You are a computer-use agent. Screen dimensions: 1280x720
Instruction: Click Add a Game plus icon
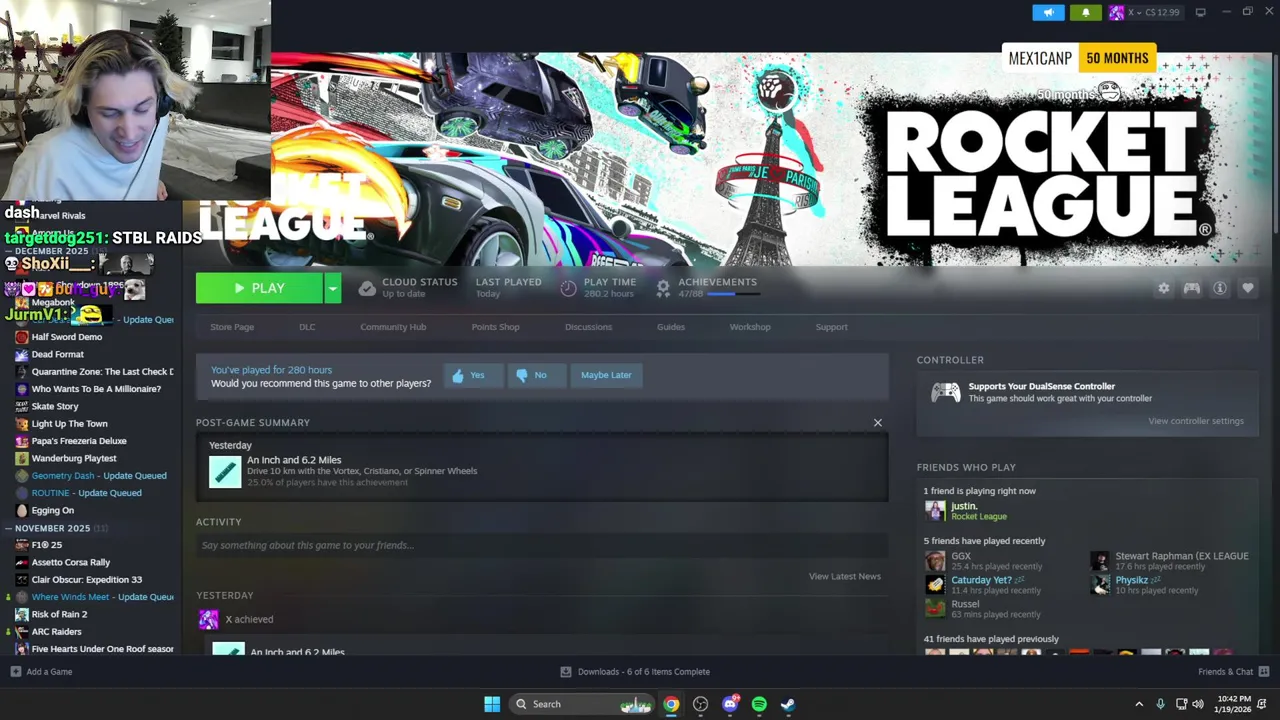(15, 672)
